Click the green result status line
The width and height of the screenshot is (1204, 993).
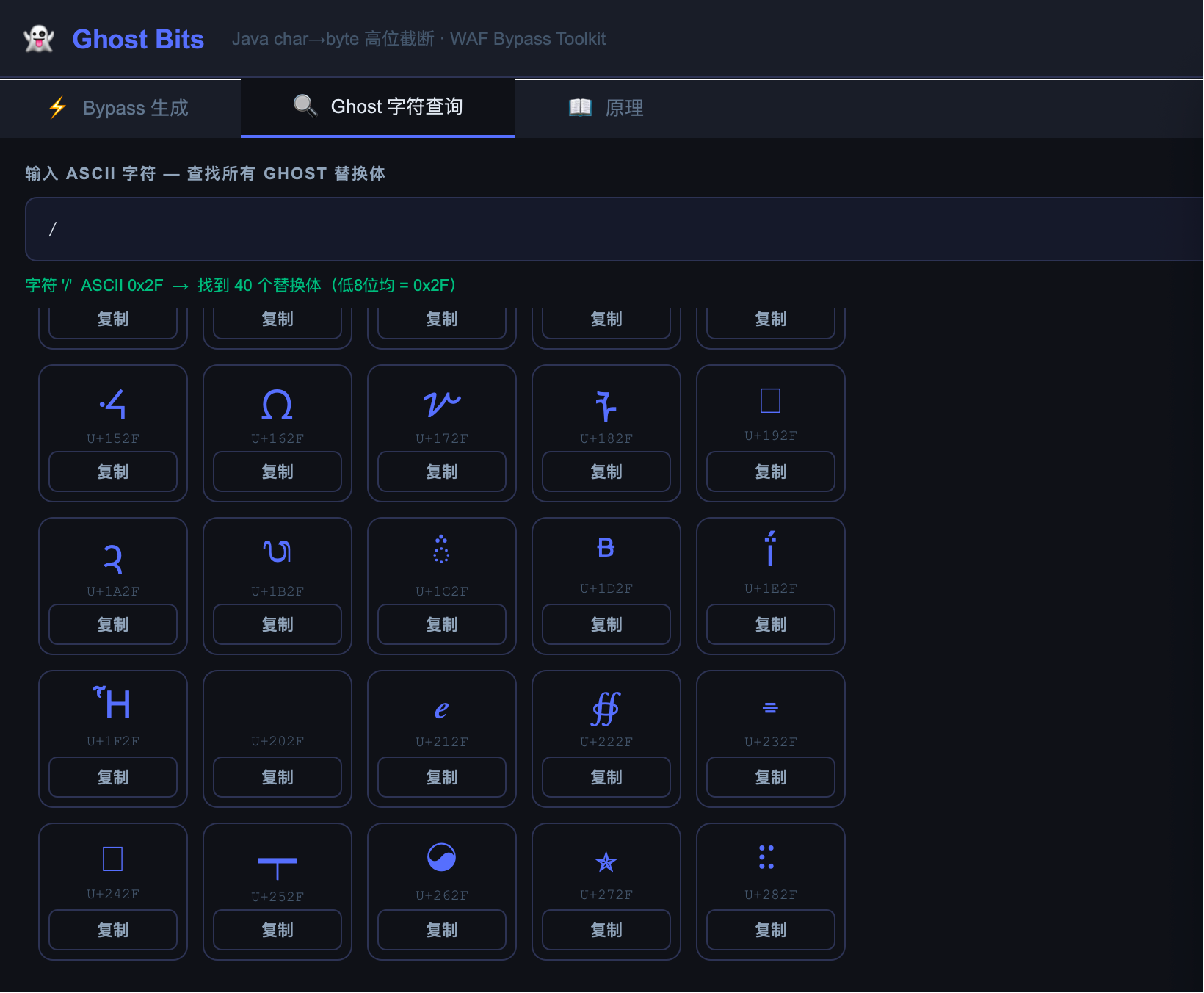[241, 285]
